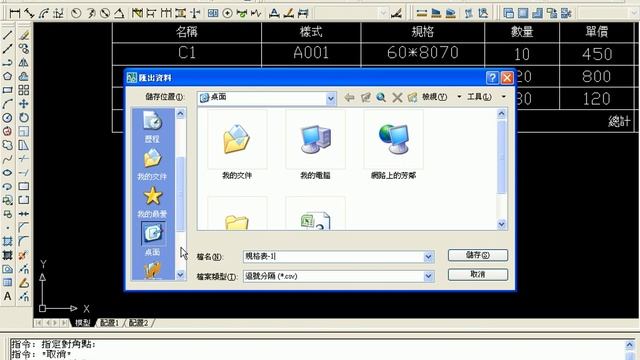This screenshot has height=360, width=640.
Task: Go back with the dialog's back arrow
Action: 349,97
